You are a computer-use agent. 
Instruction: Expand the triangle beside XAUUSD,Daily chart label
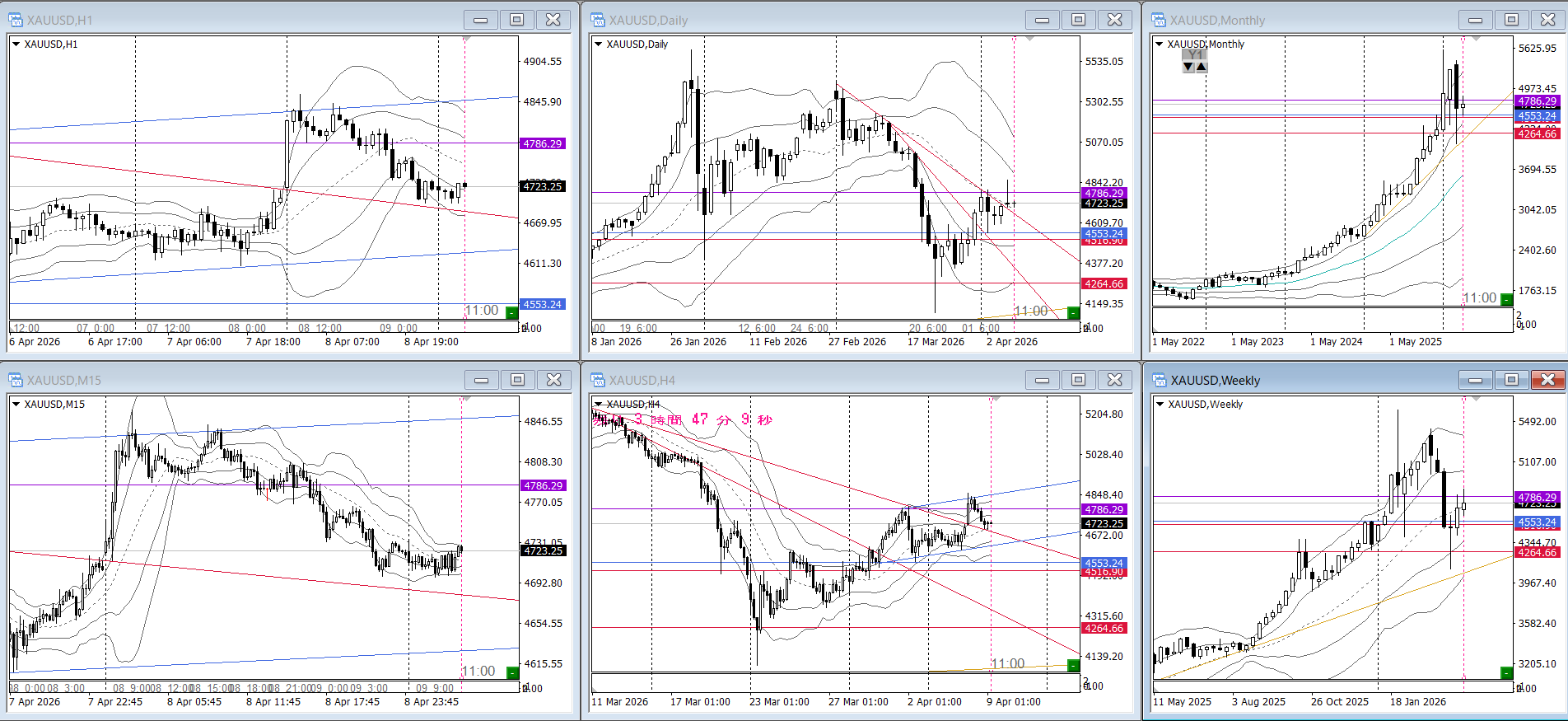click(x=598, y=44)
